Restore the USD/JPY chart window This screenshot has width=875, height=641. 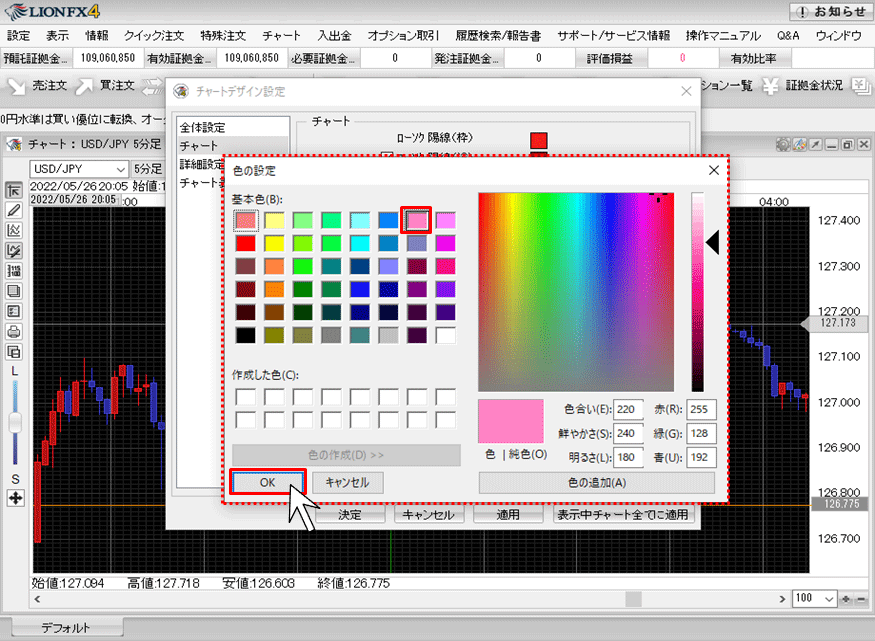[848, 144]
